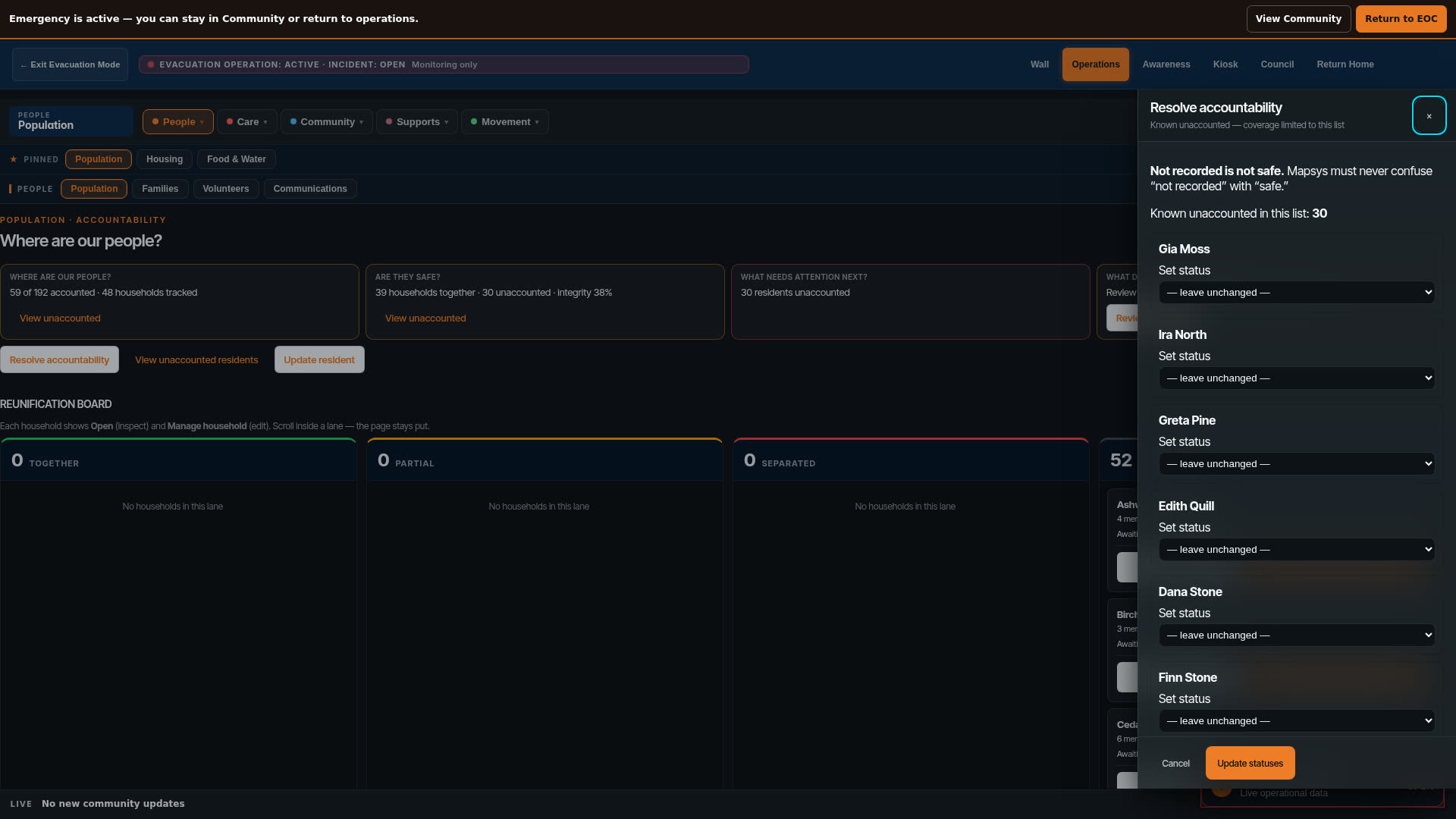The height and width of the screenshot is (819, 1456).
Task: Click Update resident button
Action: (x=319, y=360)
